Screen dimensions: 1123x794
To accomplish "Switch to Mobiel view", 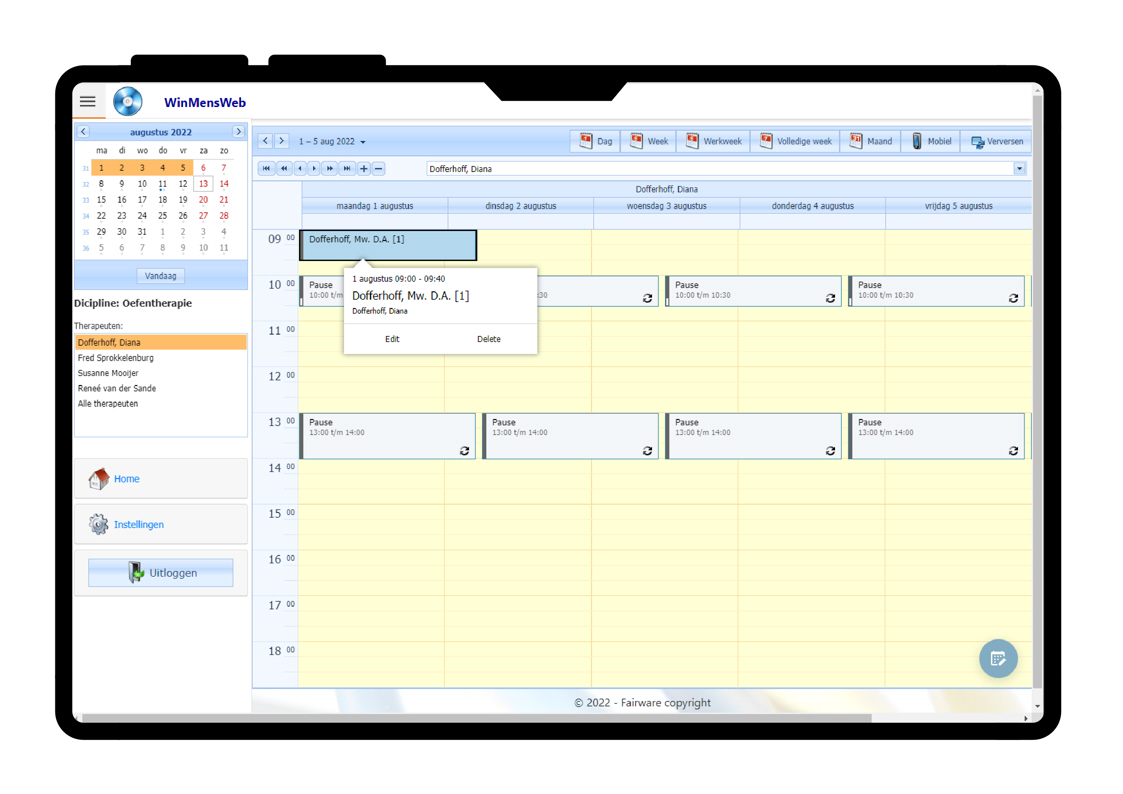I will click(x=931, y=141).
